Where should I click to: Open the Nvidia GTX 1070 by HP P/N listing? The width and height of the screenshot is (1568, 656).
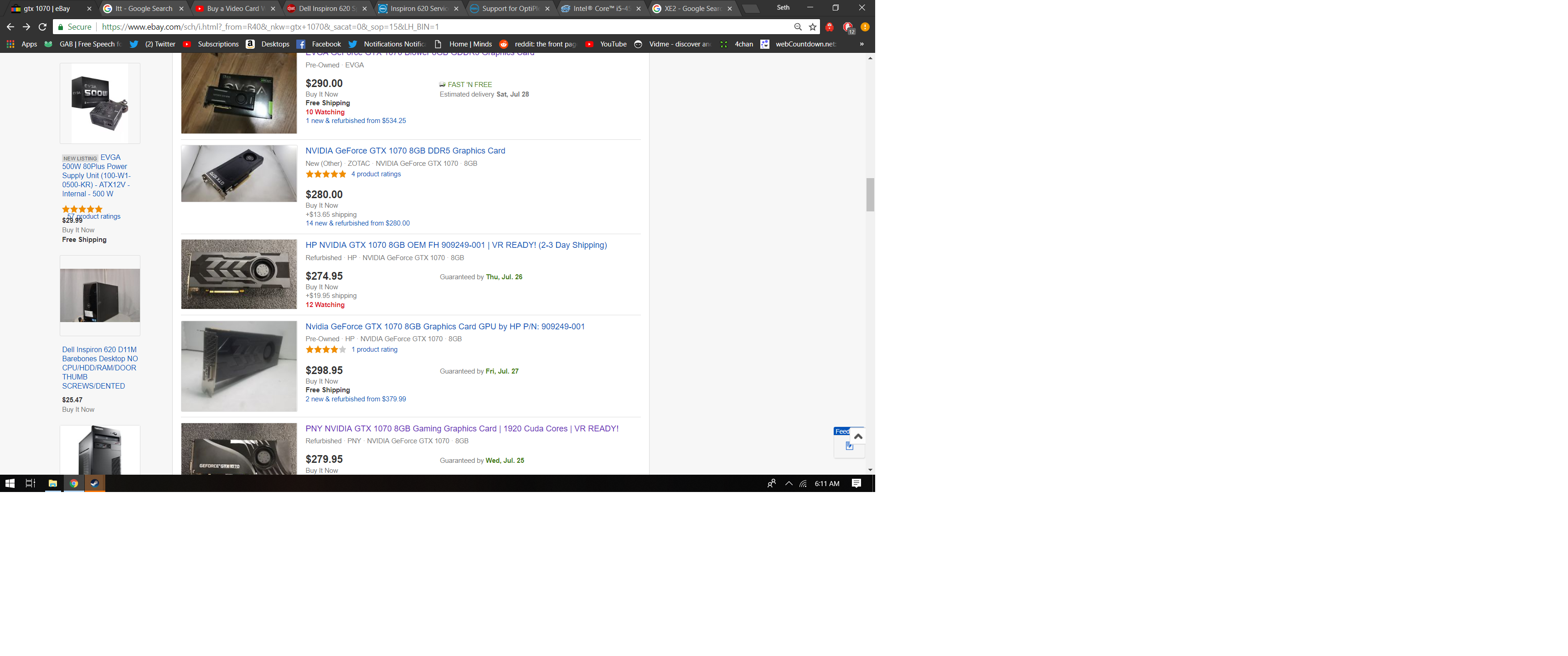pyautogui.click(x=445, y=327)
